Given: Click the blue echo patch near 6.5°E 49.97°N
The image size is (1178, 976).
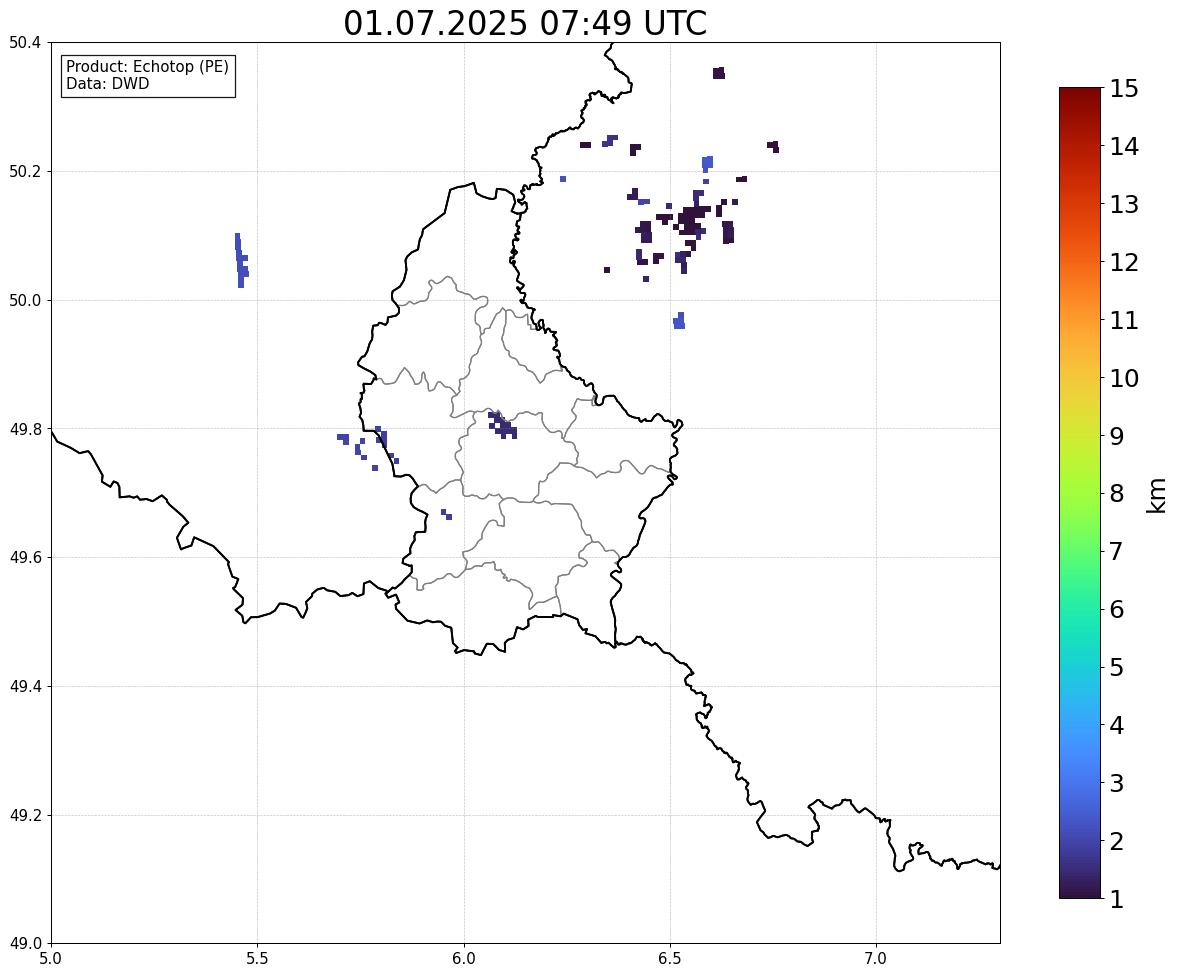Looking at the screenshot, I should click(679, 321).
